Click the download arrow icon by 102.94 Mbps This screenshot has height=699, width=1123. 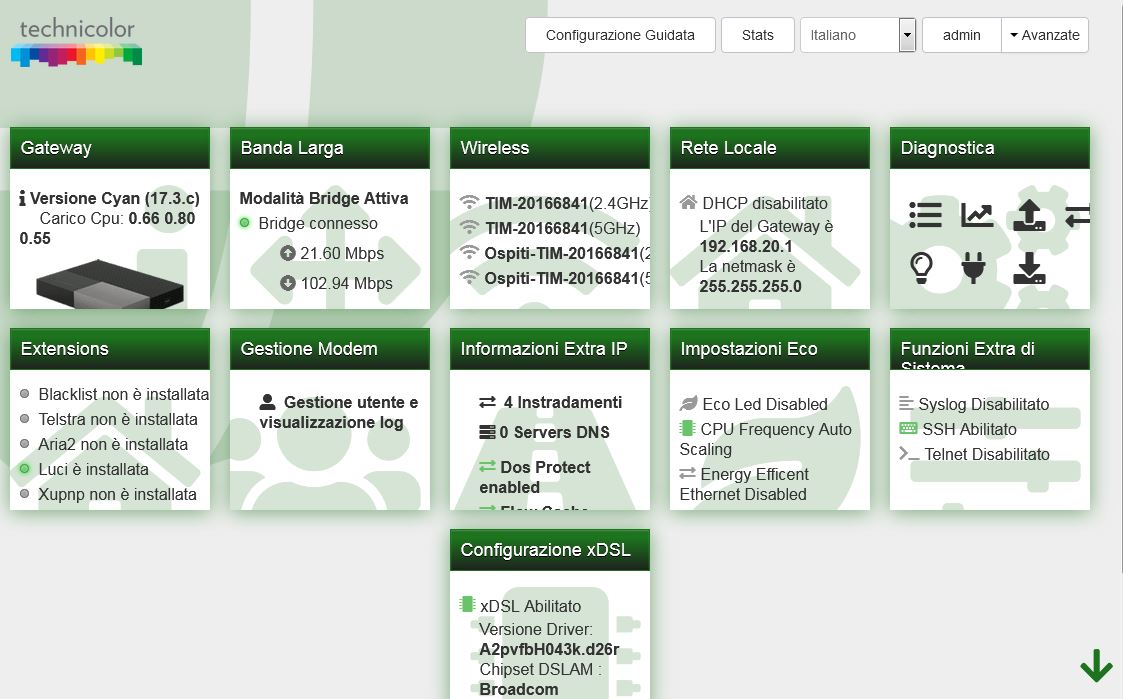point(287,283)
